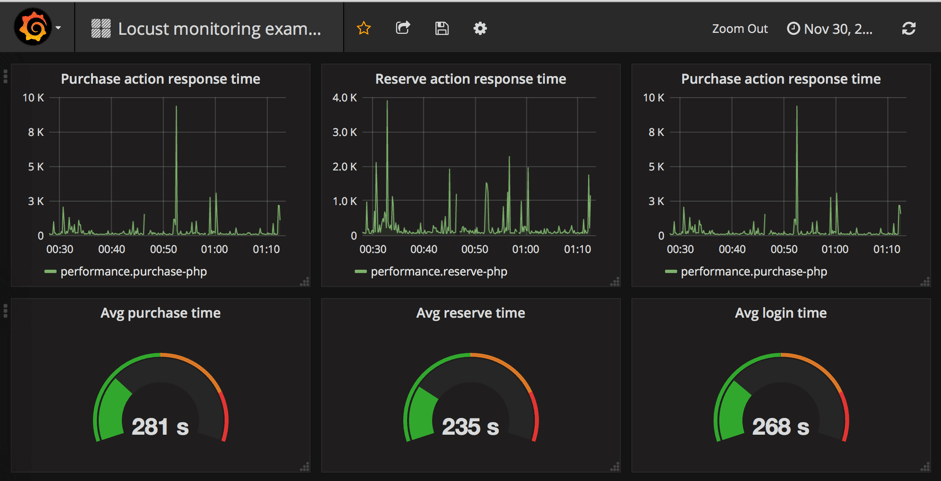This screenshot has width=941, height=481.
Task: Click the reserve-php legend color swatch
Action: coord(361,272)
